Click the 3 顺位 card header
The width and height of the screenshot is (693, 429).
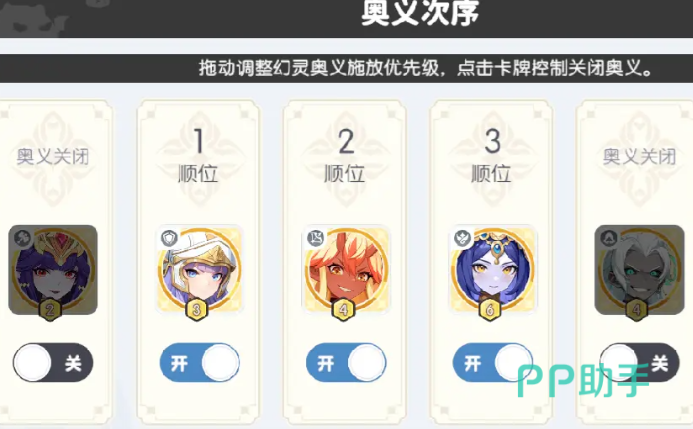(491, 156)
